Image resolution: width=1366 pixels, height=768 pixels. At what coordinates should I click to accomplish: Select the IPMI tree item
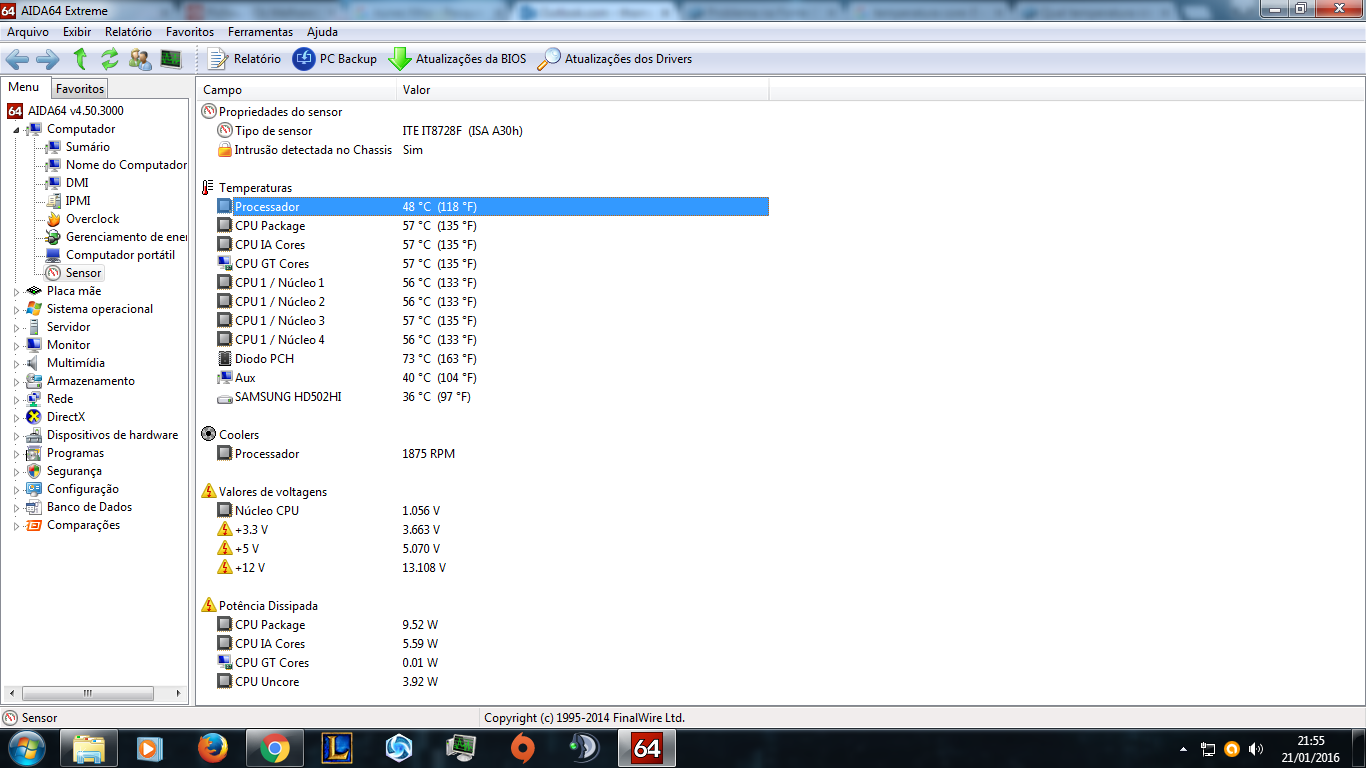[78, 201]
